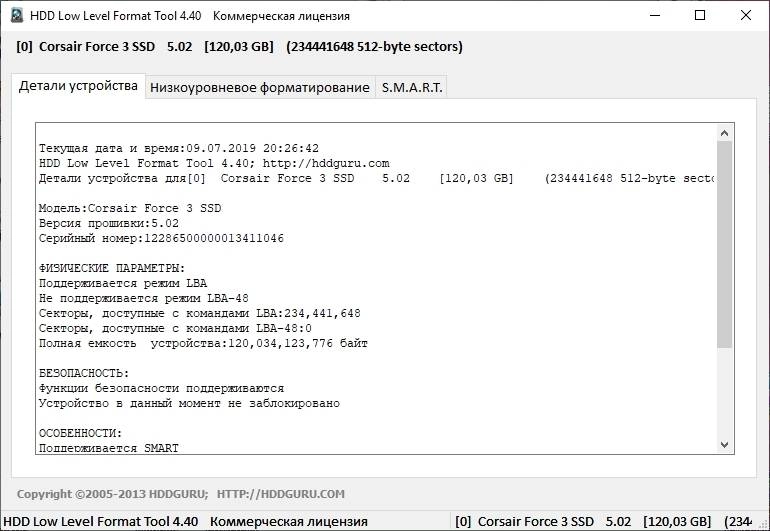Click the scroll up arrow in details box
Screen dimensions: 770x531
[724, 133]
